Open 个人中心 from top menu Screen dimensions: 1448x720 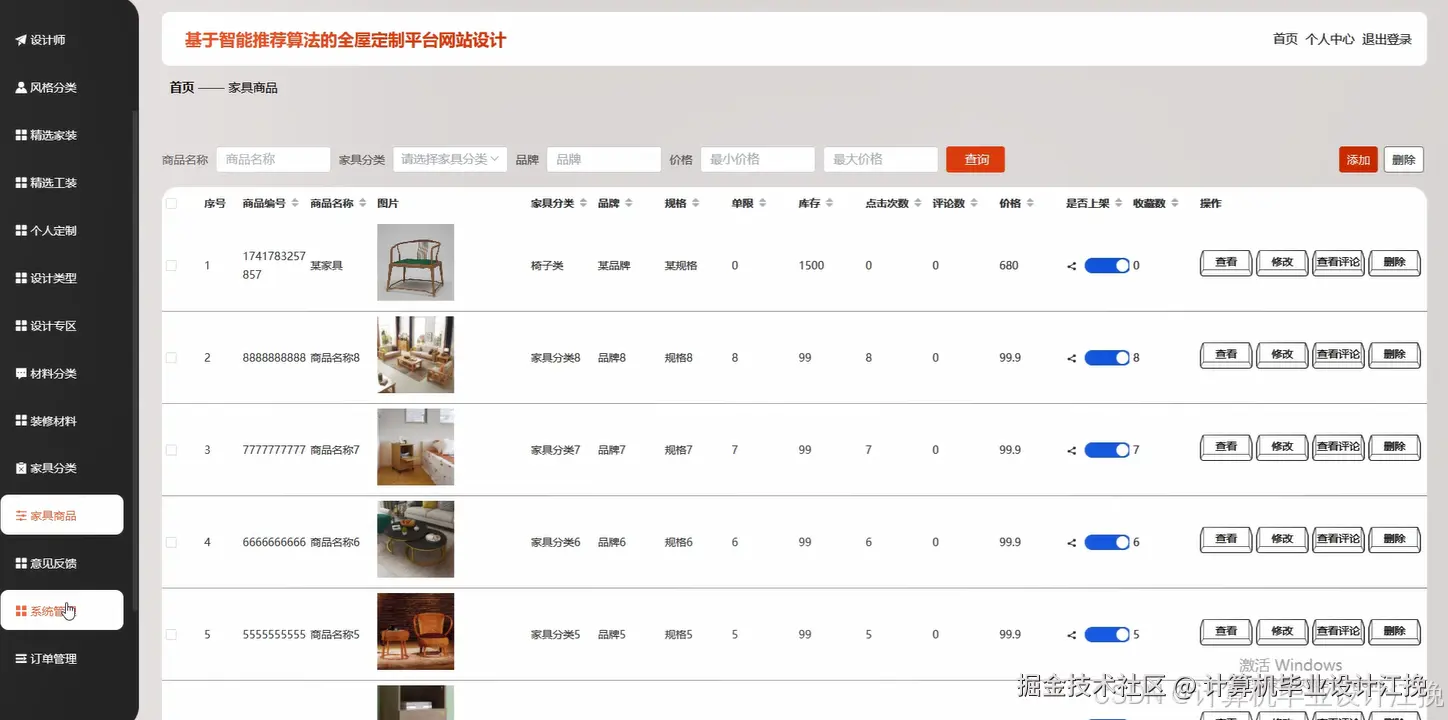click(x=1328, y=39)
